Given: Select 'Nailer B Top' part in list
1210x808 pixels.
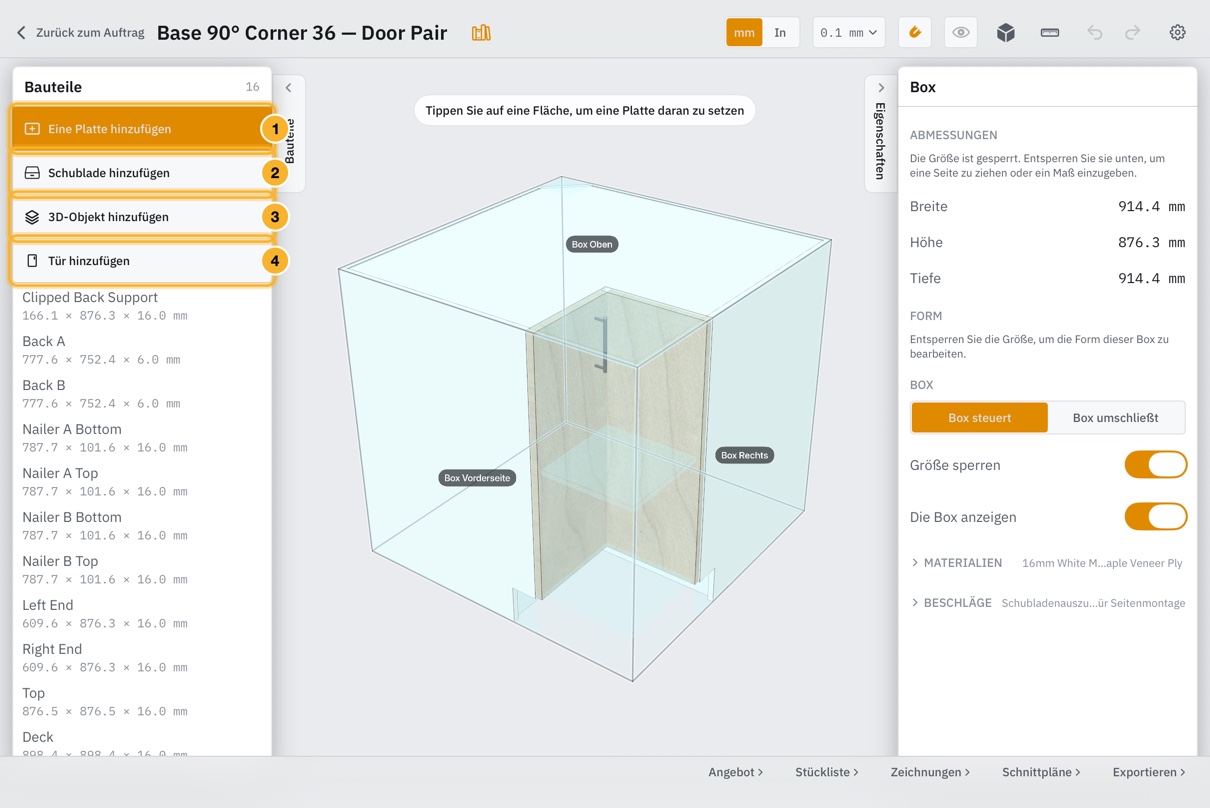Looking at the screenshot, I should point(142,570).
